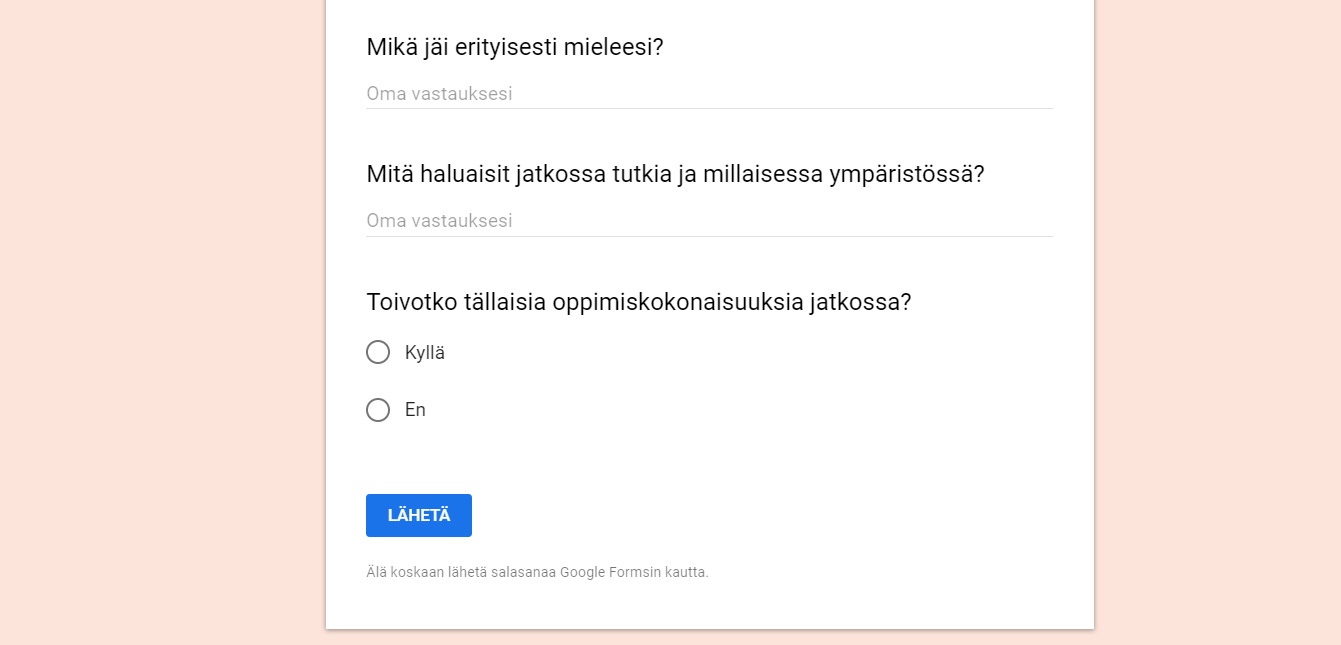The height and width of the screenshot is (645, 1341).
Task: Click blank white area right of "Kyllä" option
Action: pyautogui.click(x=750, y=353)
